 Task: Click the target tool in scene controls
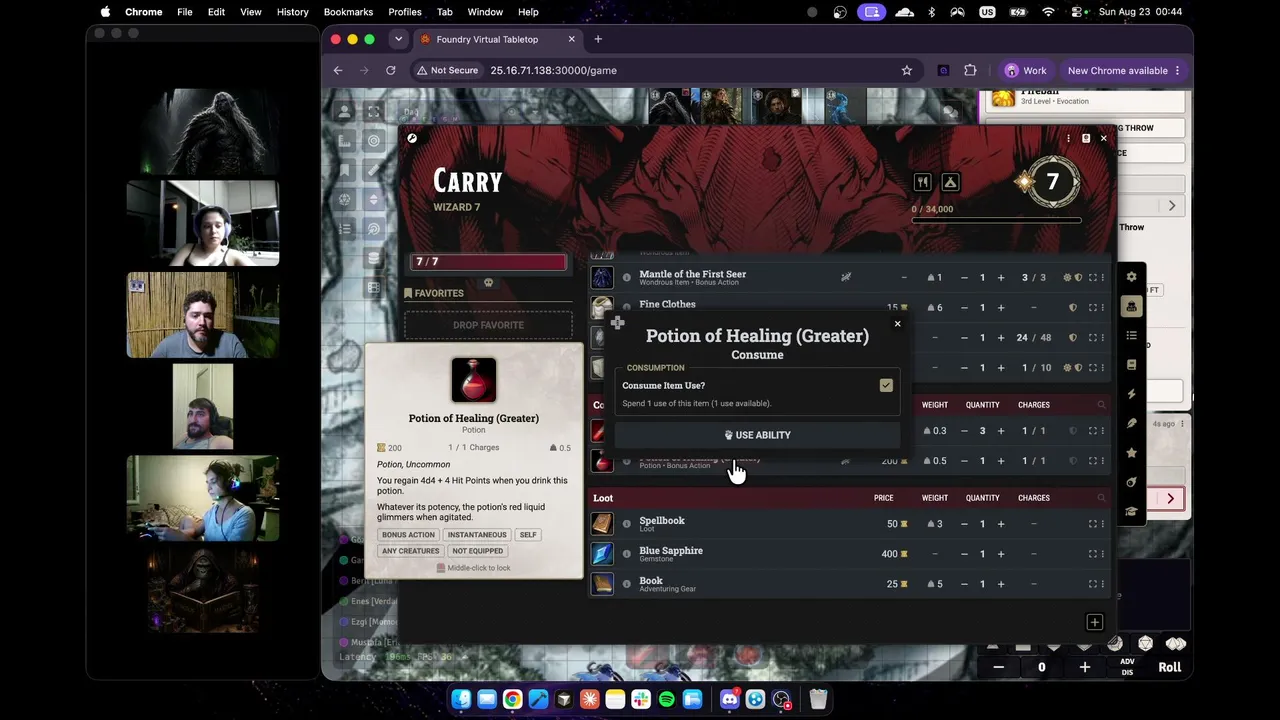click(x=374, y=141)
